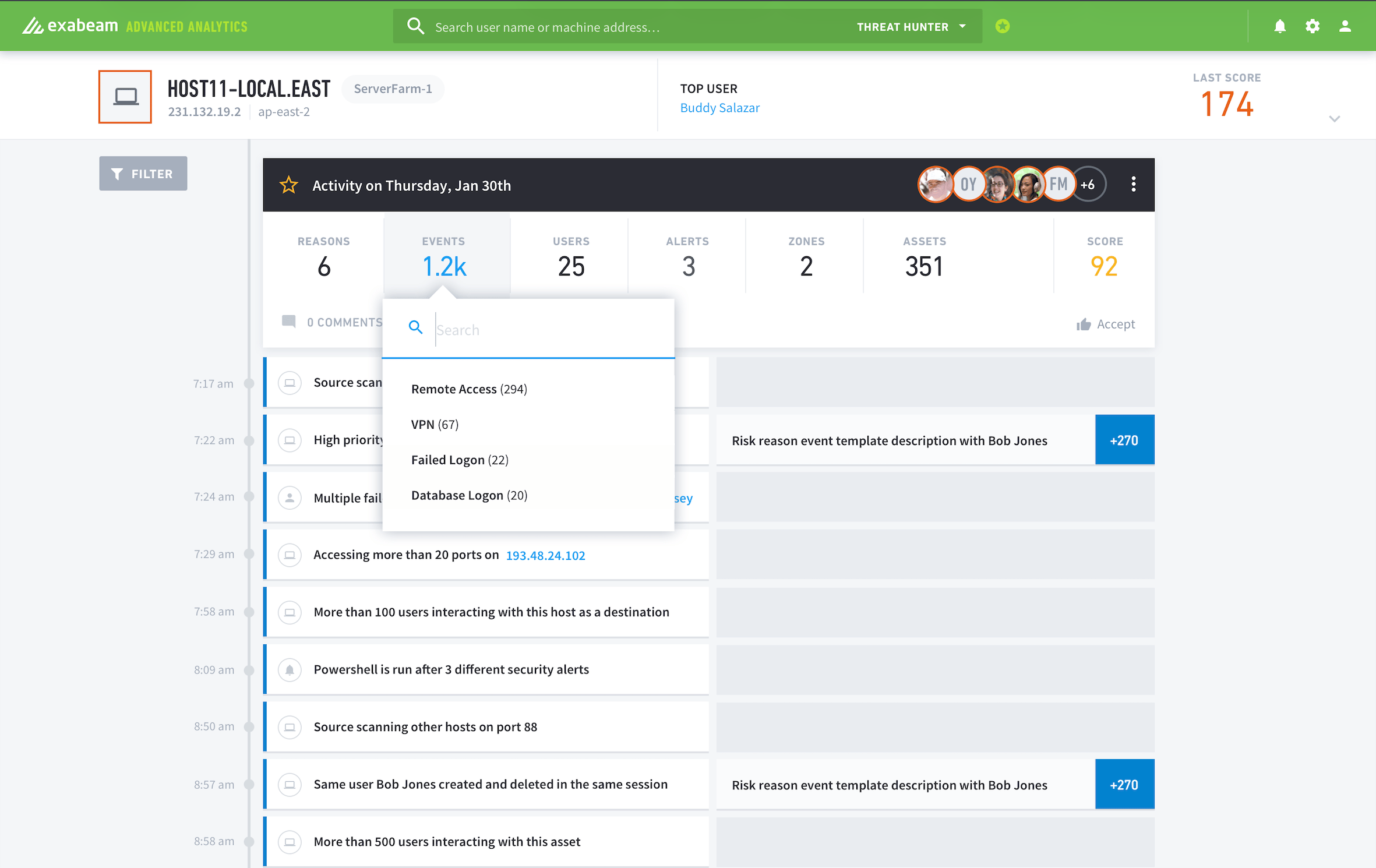Open the three-dot session options menu
1376x868 pixels.
click(x=1133, y=185)
